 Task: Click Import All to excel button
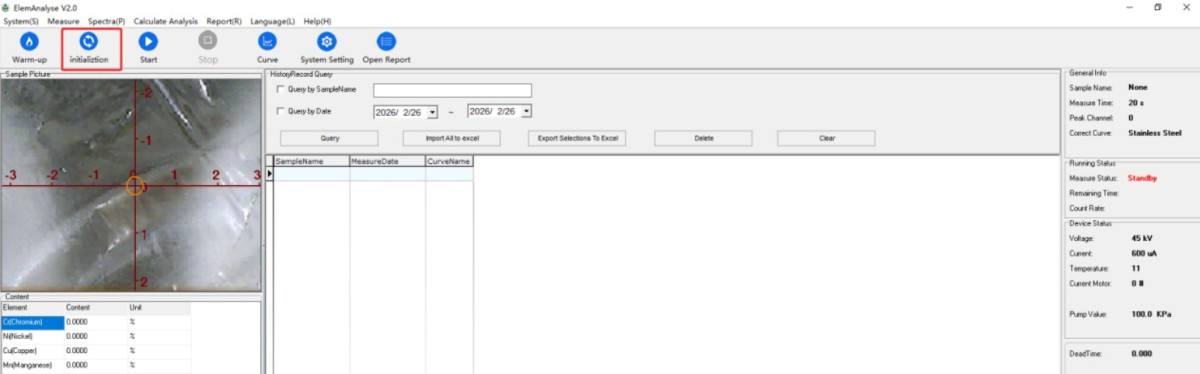(452, 138)
